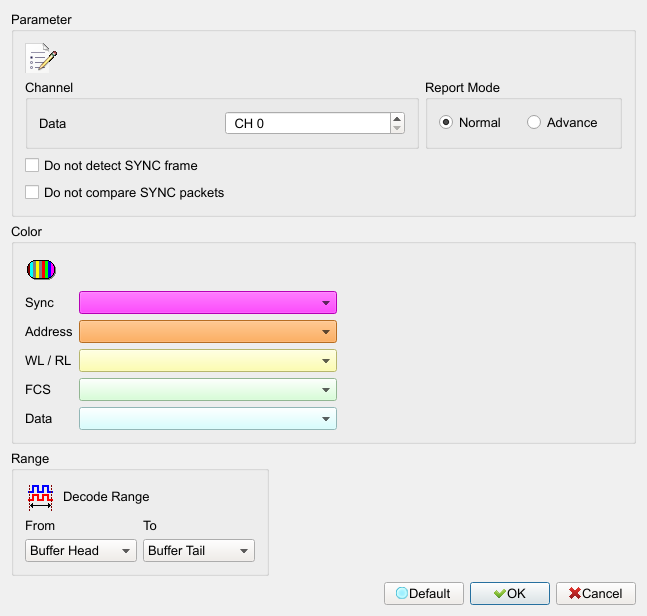Click the Channel group label

(x=49, y=88)
